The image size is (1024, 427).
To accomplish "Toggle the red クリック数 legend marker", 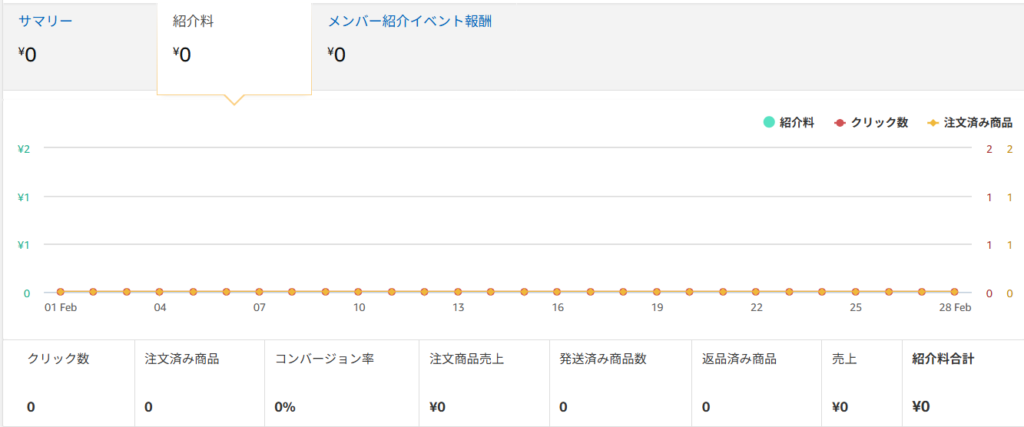I will [x=839, y=123].
